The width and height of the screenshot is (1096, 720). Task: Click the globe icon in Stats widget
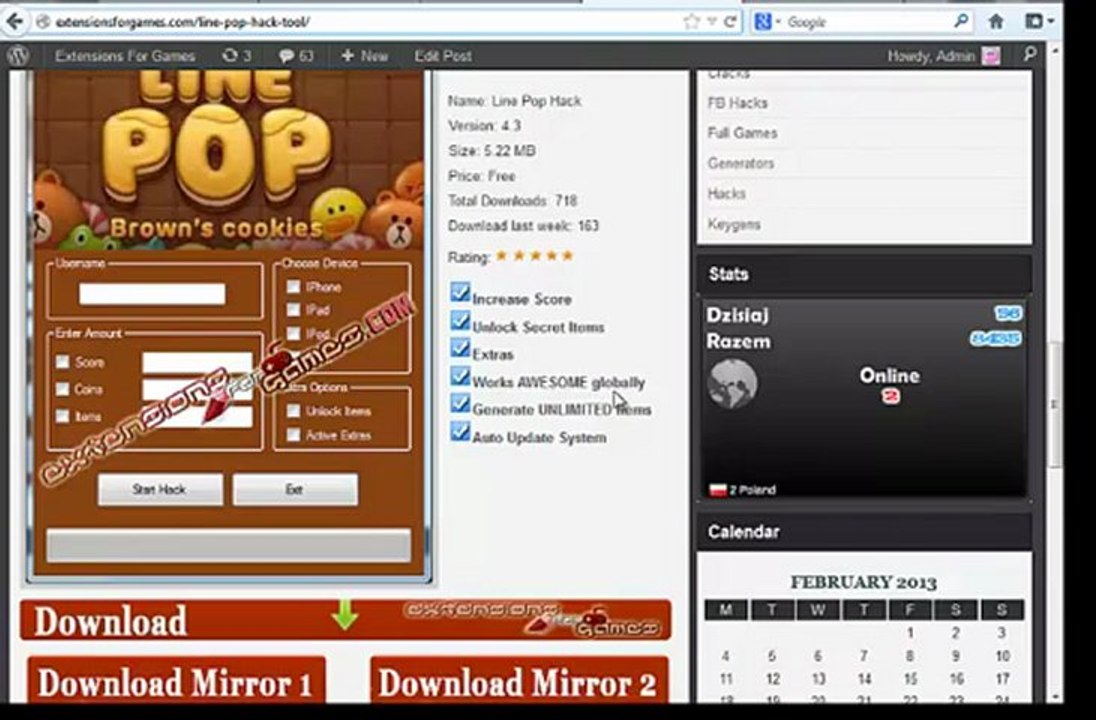(732, 384)
